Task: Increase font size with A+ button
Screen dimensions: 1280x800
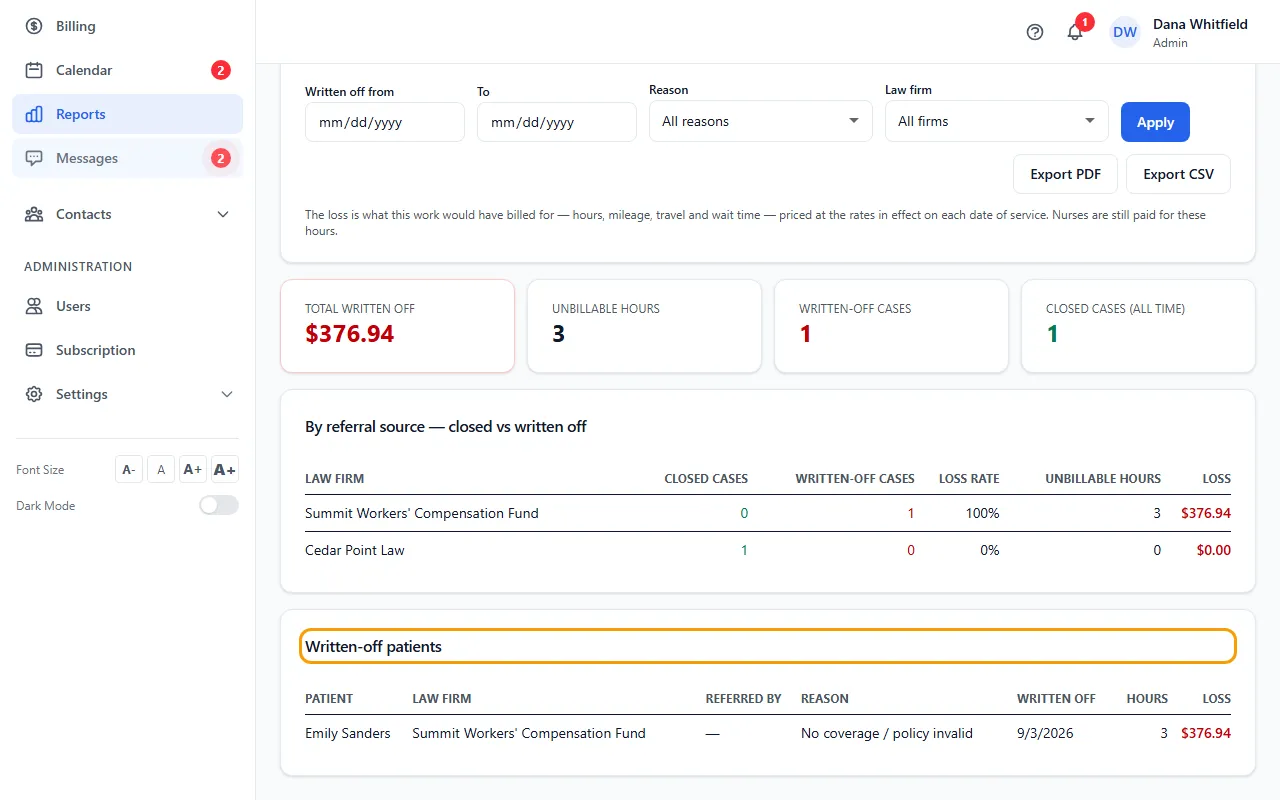Action: pyautogui.click(x=193, y=469)
